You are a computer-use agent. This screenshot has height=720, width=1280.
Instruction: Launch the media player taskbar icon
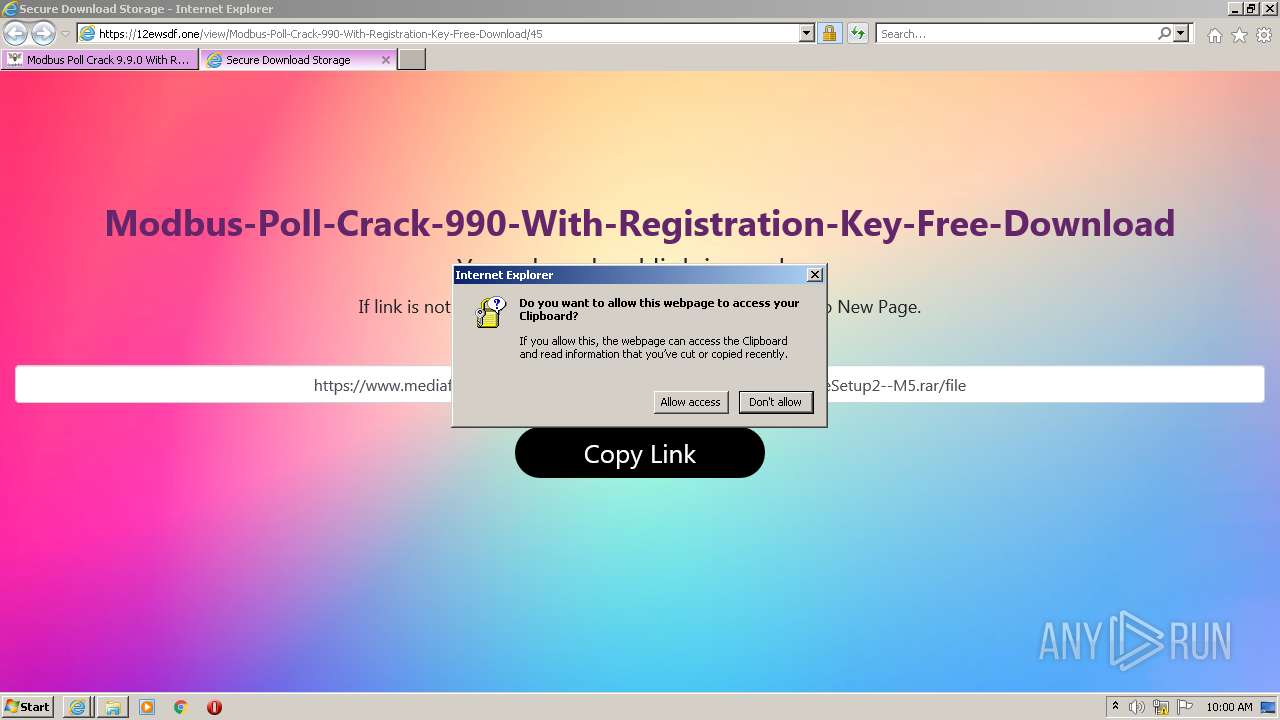pos(147,707)
